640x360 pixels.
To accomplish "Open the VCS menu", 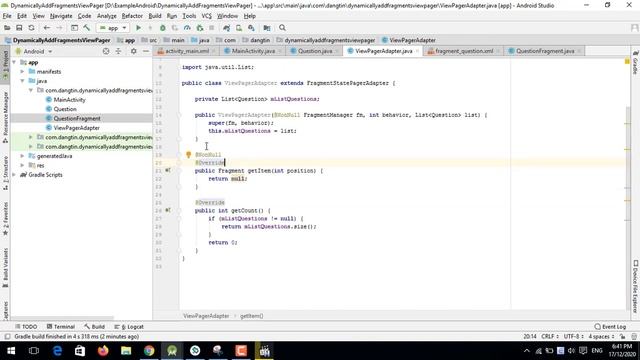I will click(207, 16).
